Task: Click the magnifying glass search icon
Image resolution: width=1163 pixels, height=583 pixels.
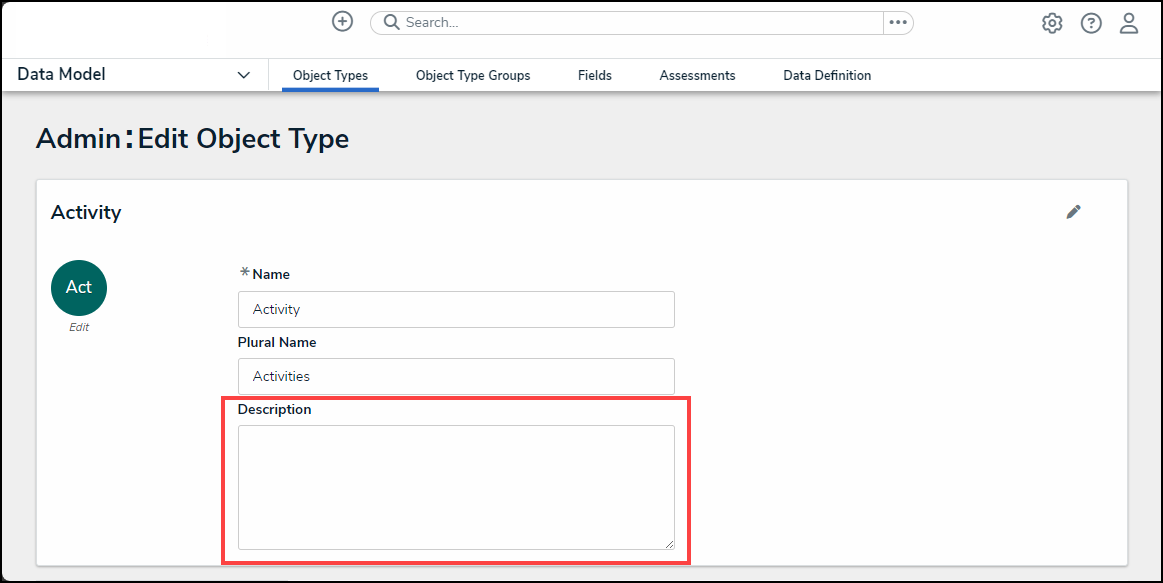Action: (391, 23)
